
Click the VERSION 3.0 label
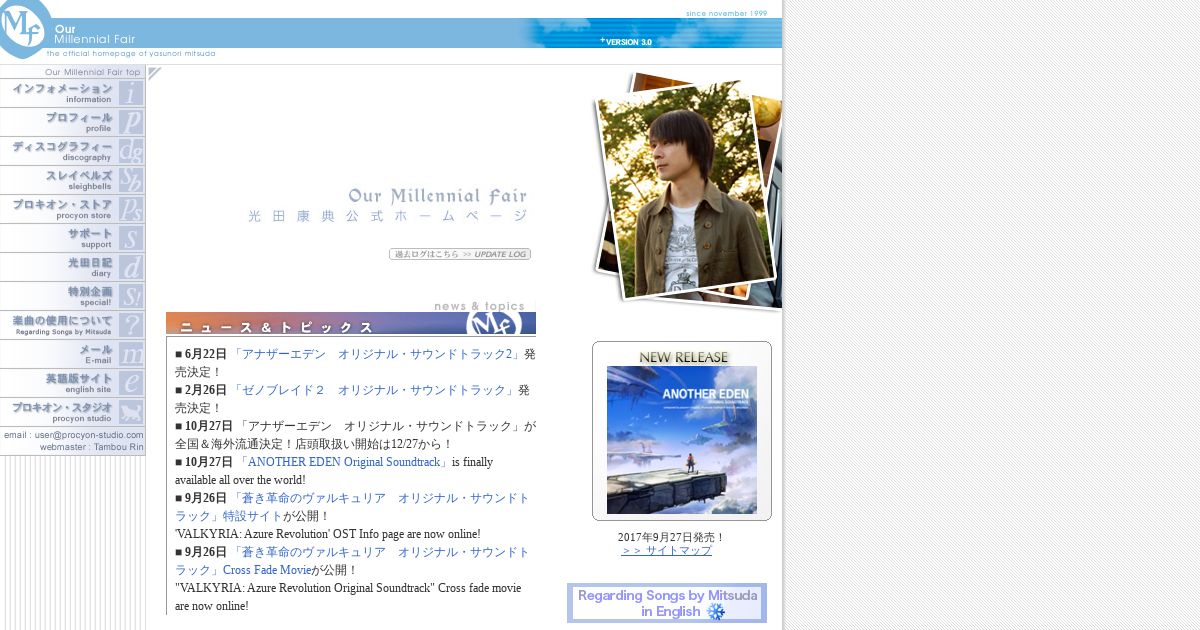coord(626,42)
